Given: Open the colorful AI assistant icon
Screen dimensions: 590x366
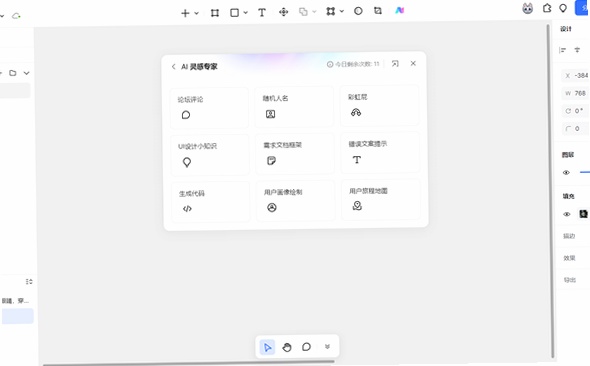Looking at the screenshot, I should coord(399,10).
